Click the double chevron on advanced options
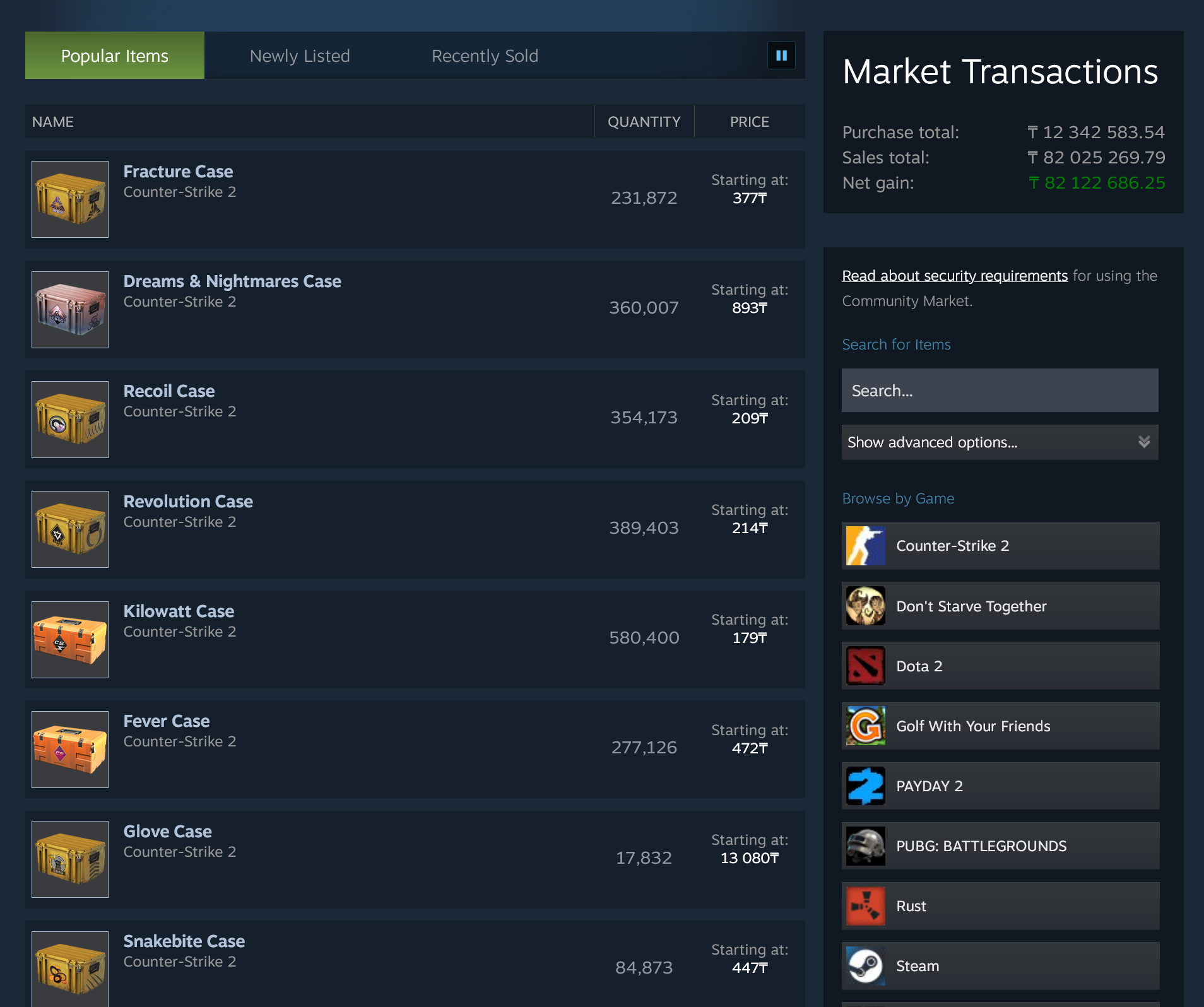The height and width of the screenshot is (1007, 1204). point(1144,442)
